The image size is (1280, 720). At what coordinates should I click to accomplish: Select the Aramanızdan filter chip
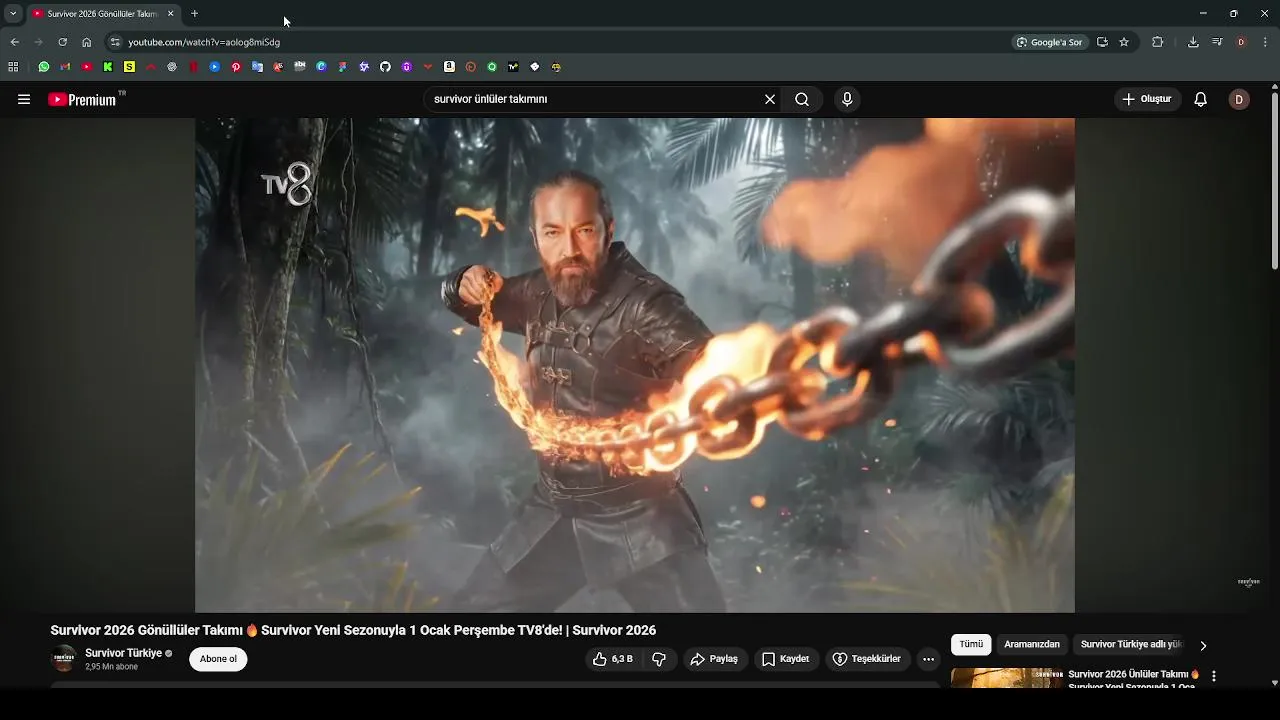point(1032,645)
